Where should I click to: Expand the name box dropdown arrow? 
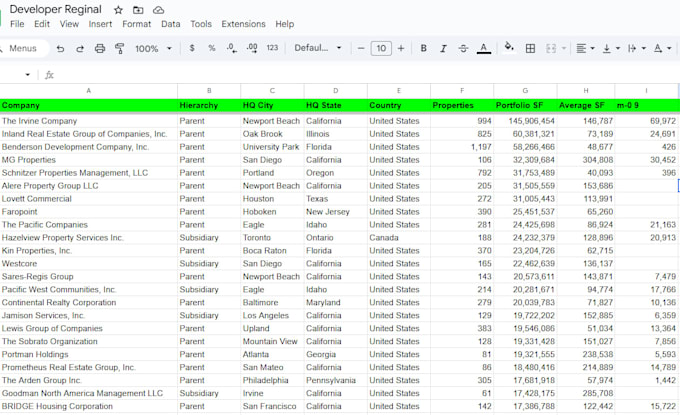(28, 75)
